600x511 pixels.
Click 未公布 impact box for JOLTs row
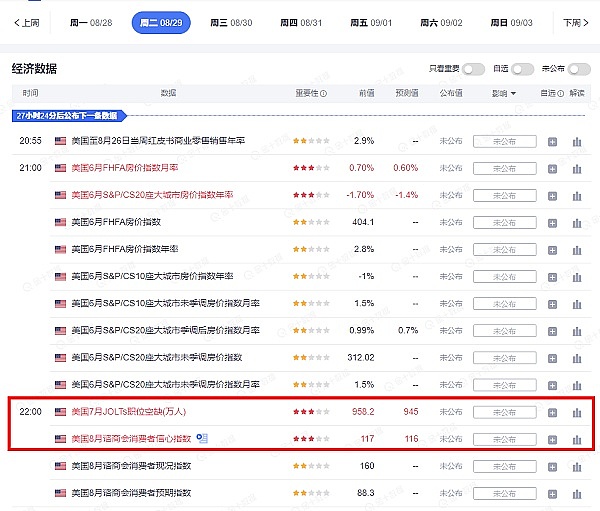[504, 411]
